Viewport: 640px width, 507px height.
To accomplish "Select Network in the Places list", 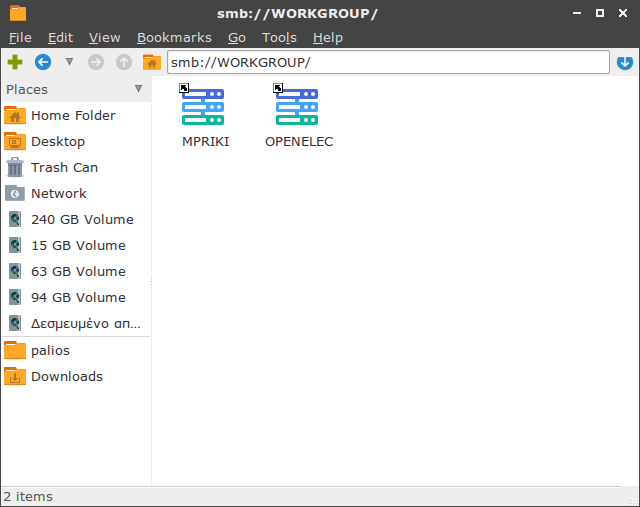I will click(x=76, y=193).
